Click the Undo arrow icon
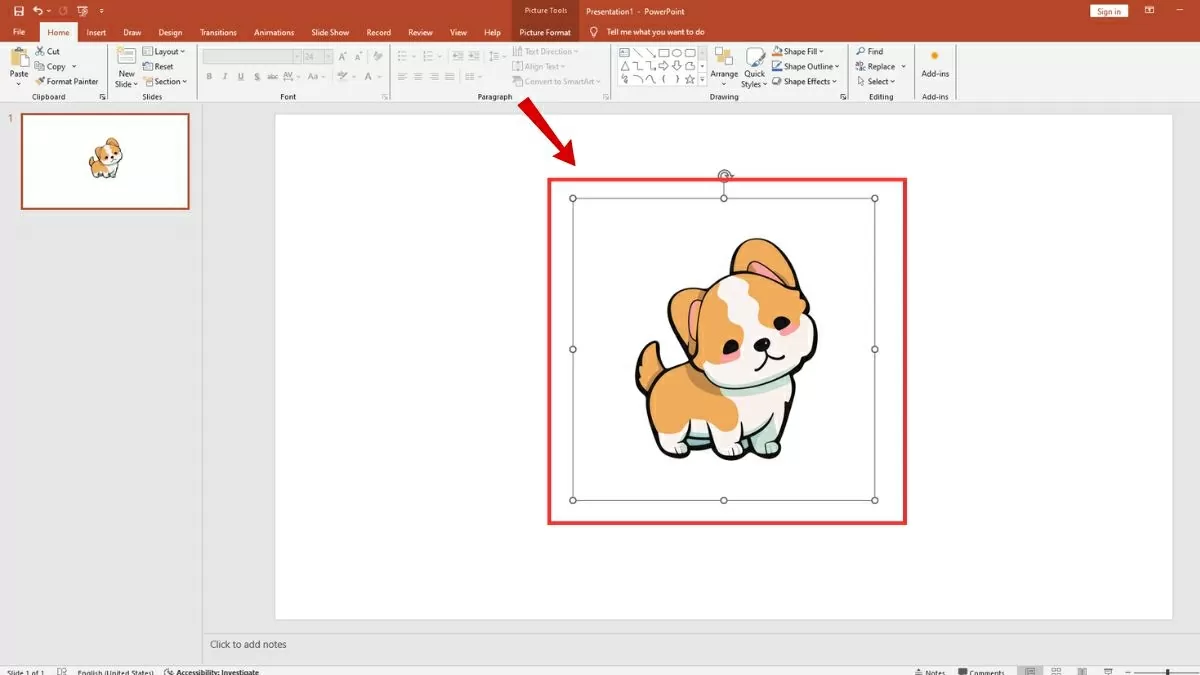Viewport: 1200px width, 675px height. (38, 11)
